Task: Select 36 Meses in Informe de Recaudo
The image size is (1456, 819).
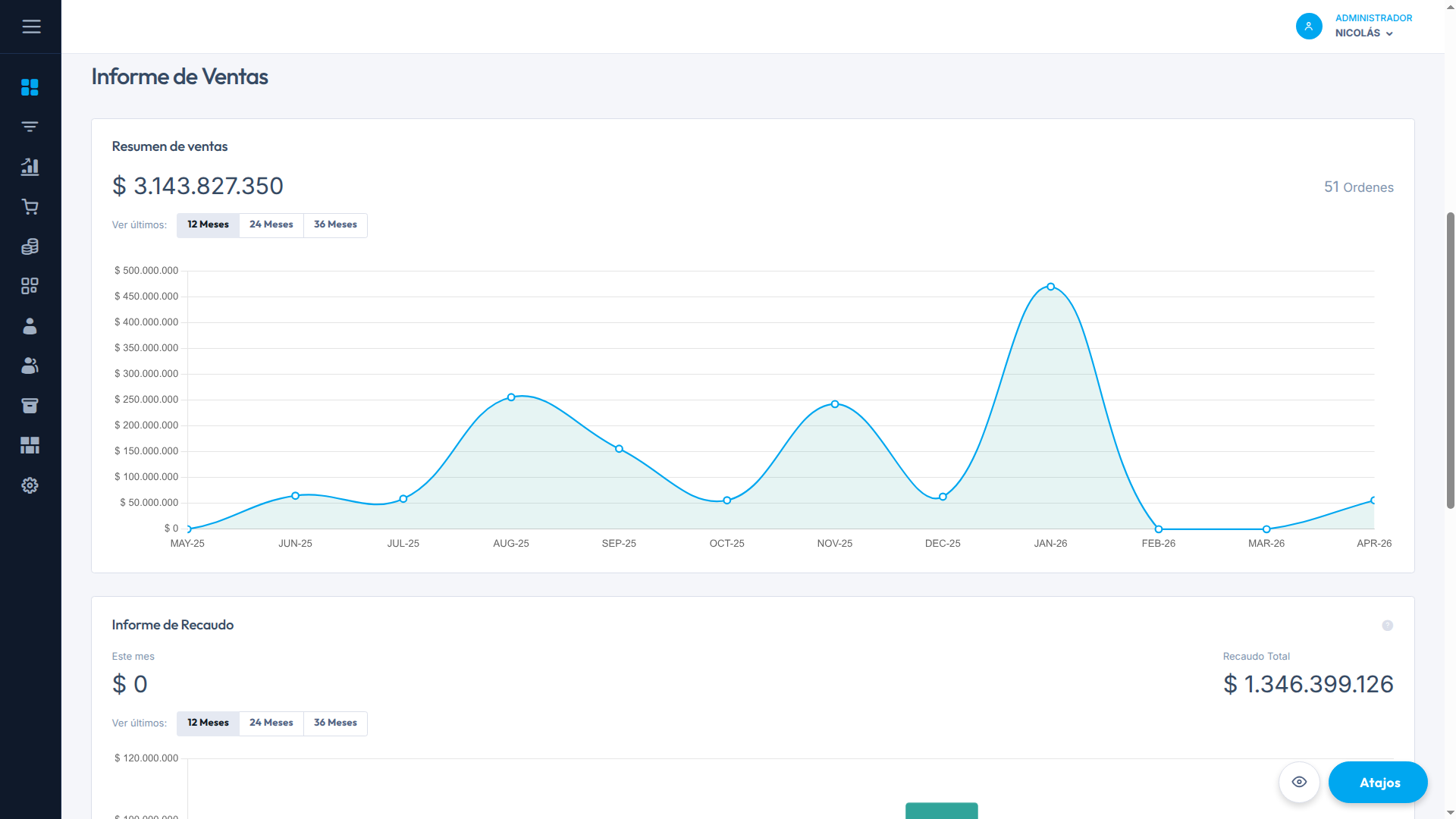Action: point(335,723)
